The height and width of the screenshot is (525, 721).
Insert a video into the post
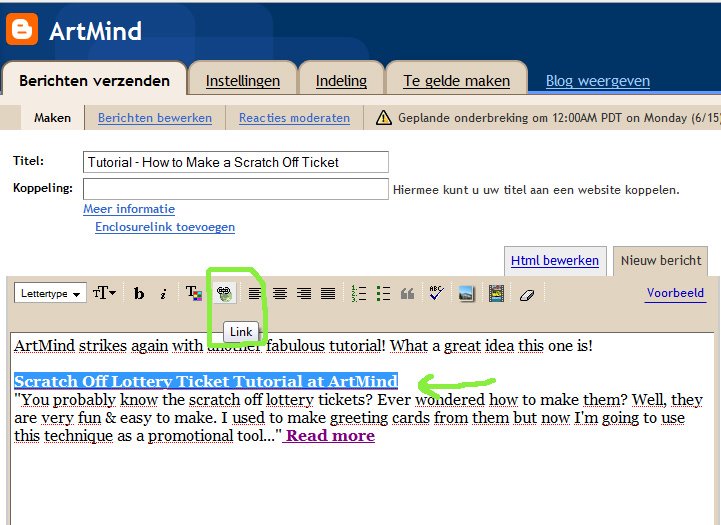pos(496,293)
